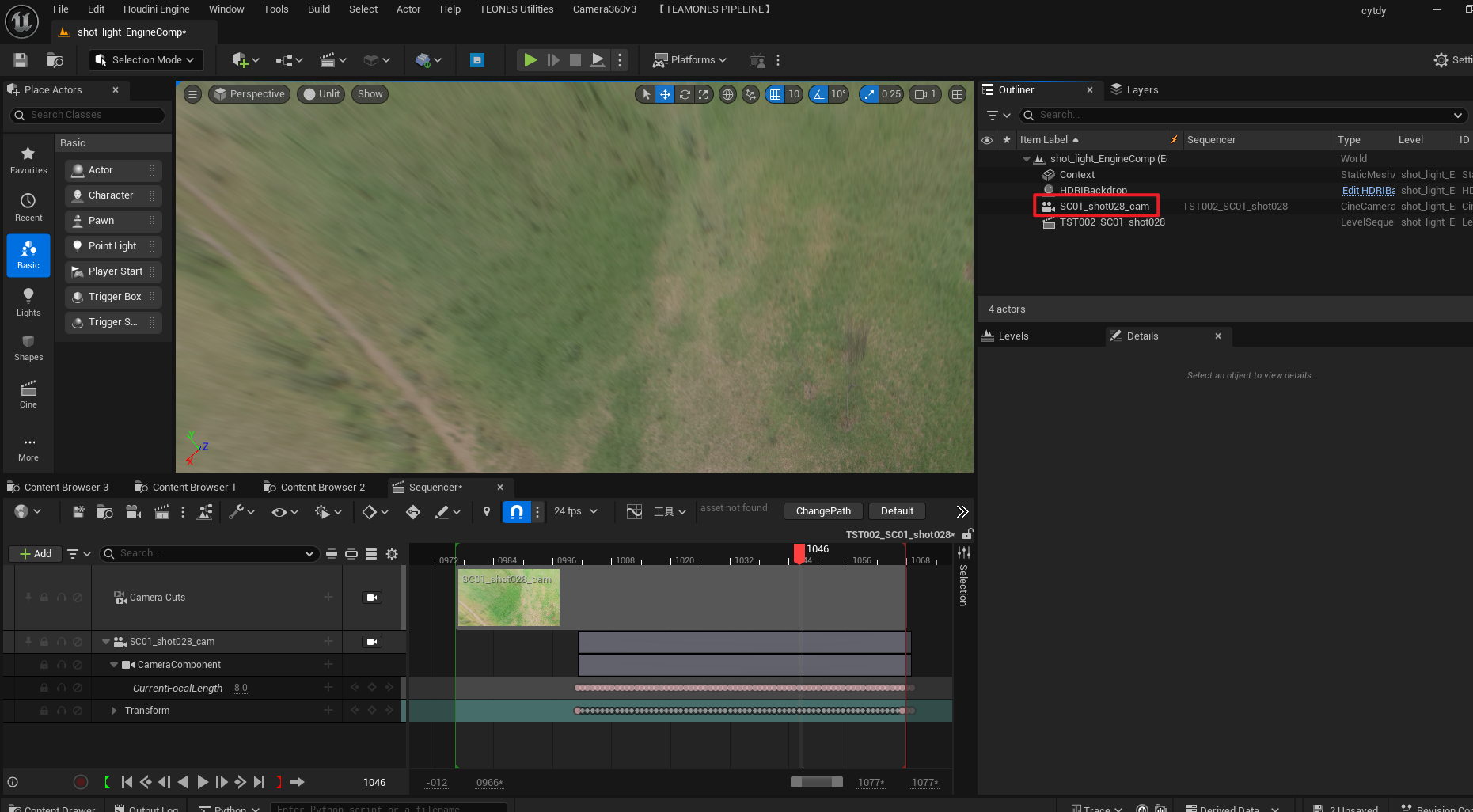Open the Houdini Engine menu
This screenshot has width=1473, height=812.
click(156, 9)
